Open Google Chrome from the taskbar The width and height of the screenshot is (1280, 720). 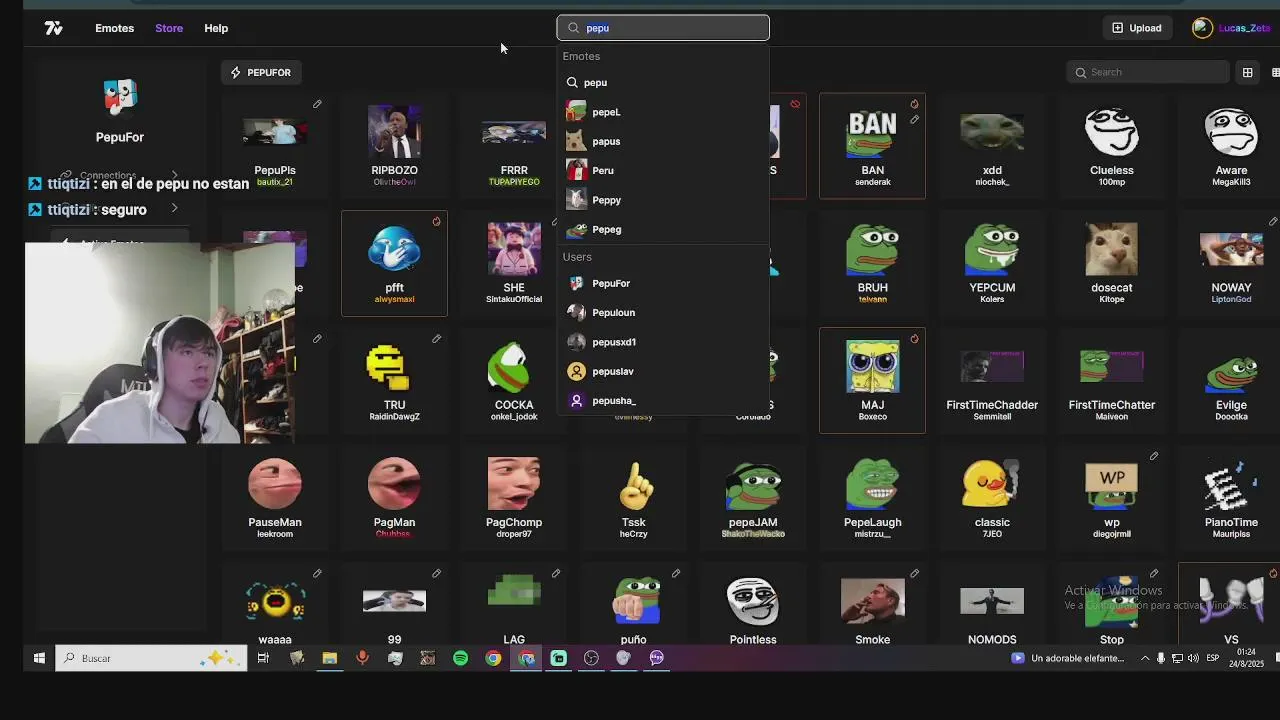tap(493, 658)
